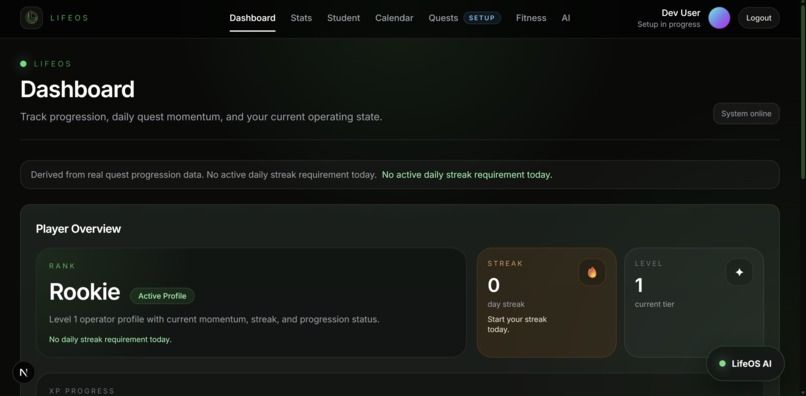806x396 pixels.
Task: Click the Rookie rank title
Action: click(85, 292)
